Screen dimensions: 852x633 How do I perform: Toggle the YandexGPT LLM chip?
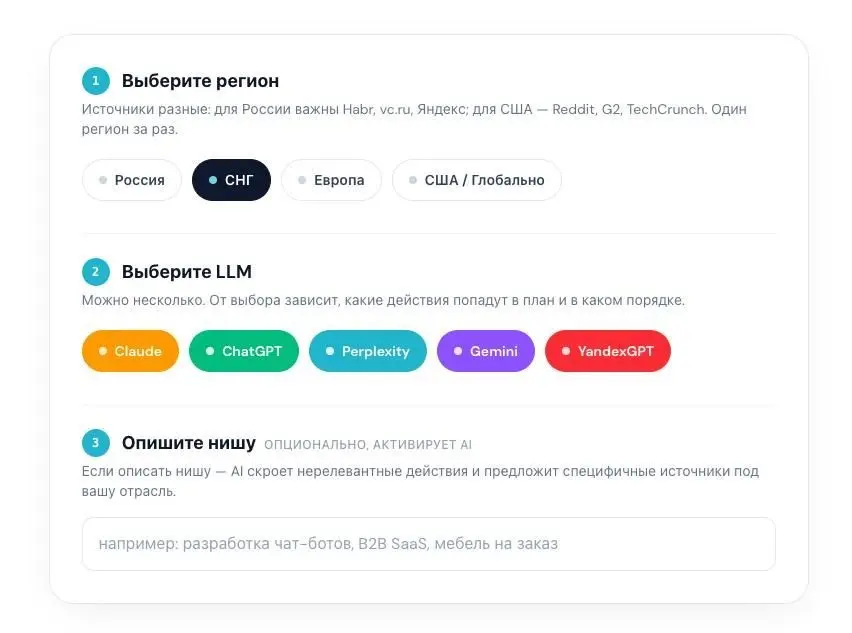608,351
